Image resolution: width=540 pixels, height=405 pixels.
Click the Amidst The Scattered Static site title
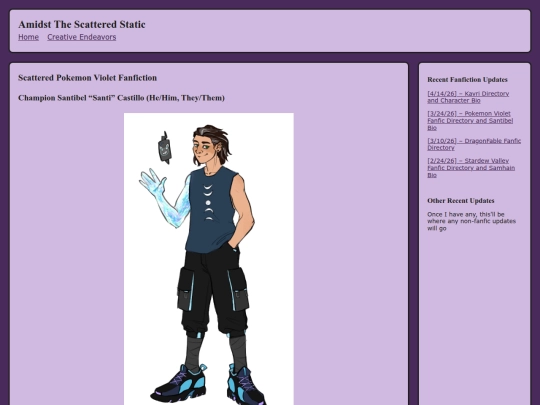[x=82, y=24]
